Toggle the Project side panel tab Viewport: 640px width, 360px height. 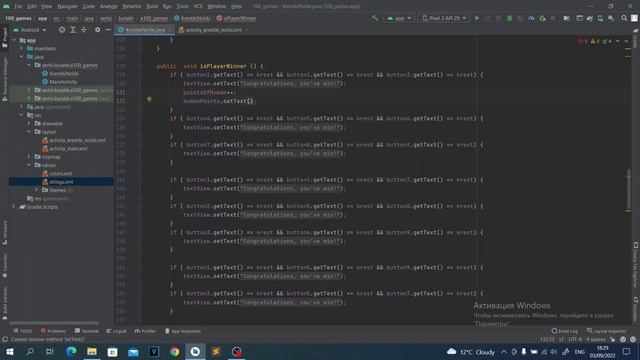[4, 38]
